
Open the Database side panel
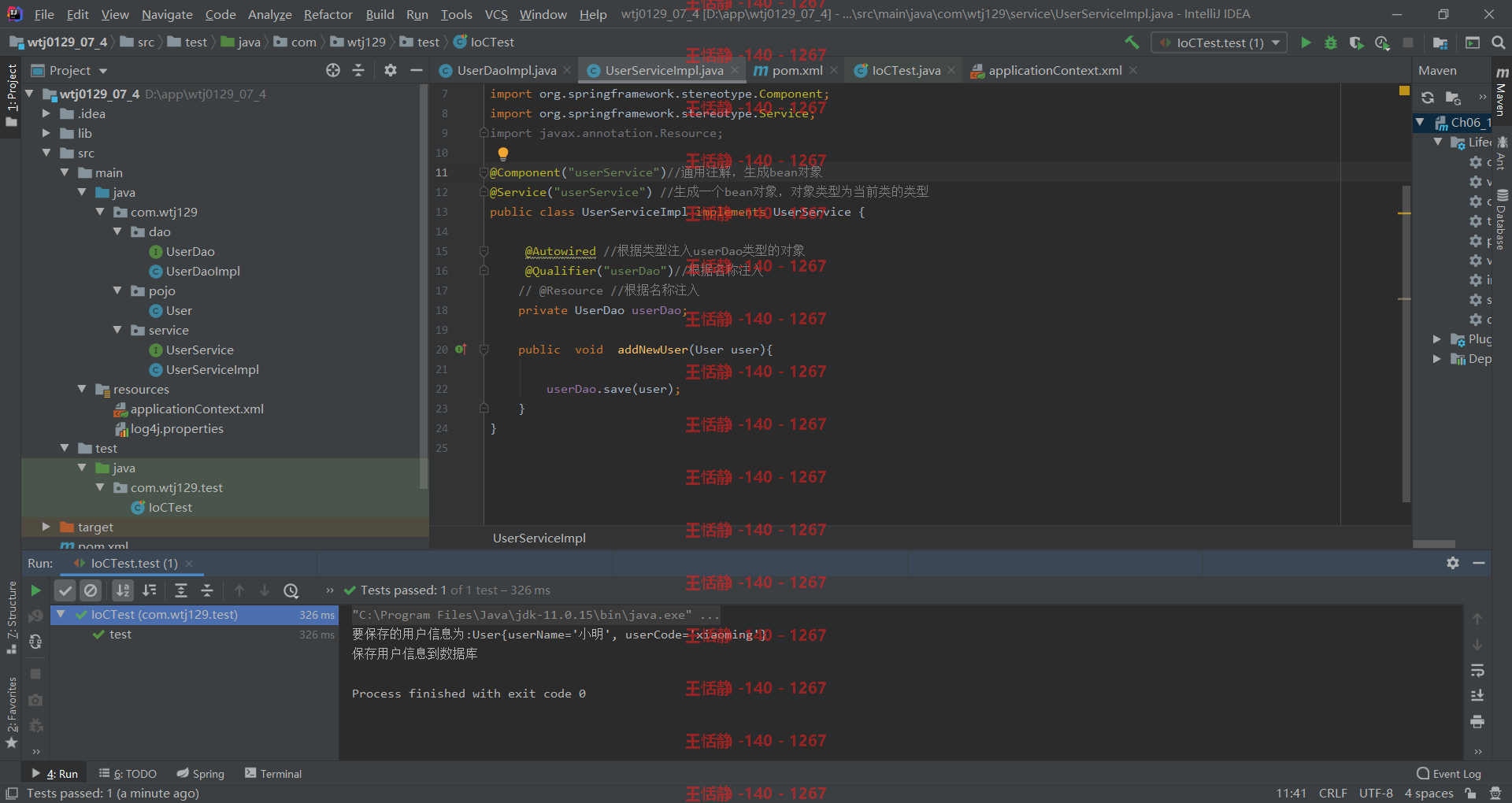click(x=1502, y=220)
